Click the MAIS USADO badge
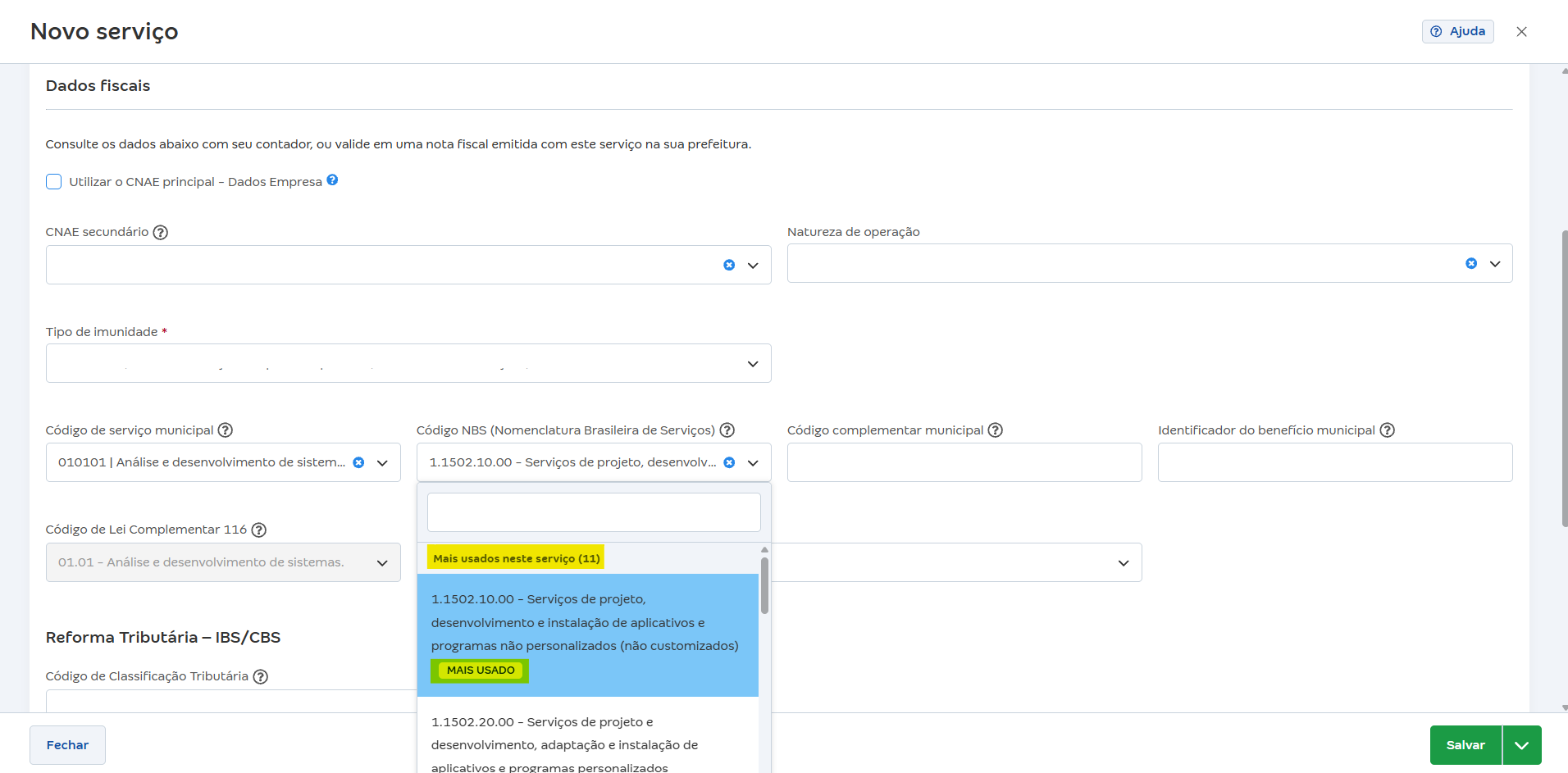The width and height of the screenshot is (1568, 773). (481, 671)
